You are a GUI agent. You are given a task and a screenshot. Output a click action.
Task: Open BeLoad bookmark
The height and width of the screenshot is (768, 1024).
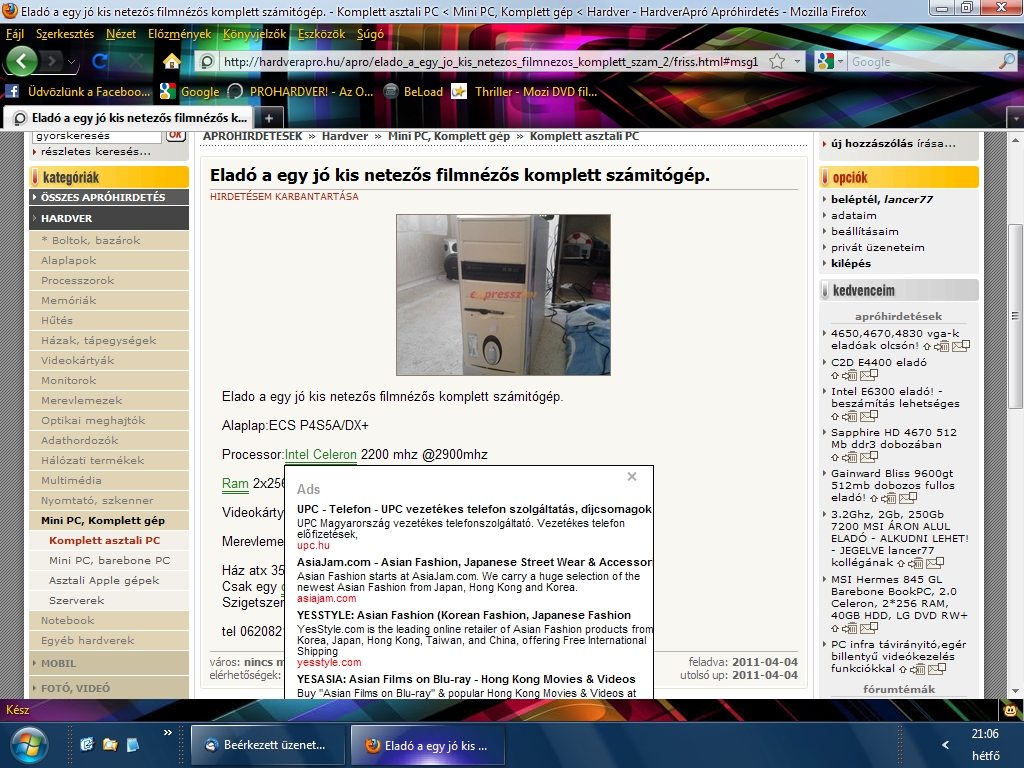pos(413,92)
